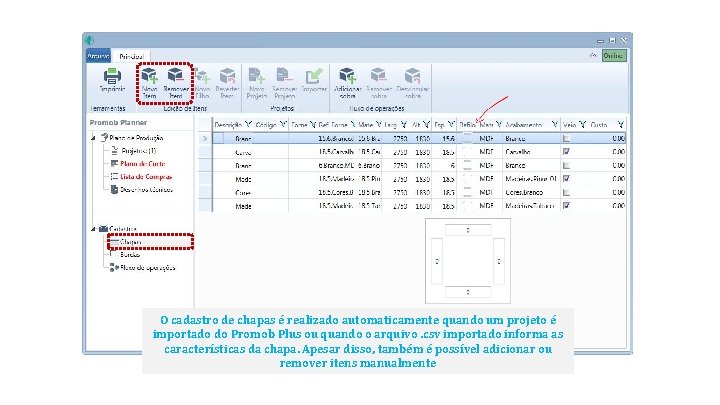Click the Promob app icon in title bar
This screenshot has width=720, height=405.
[89, 40]
